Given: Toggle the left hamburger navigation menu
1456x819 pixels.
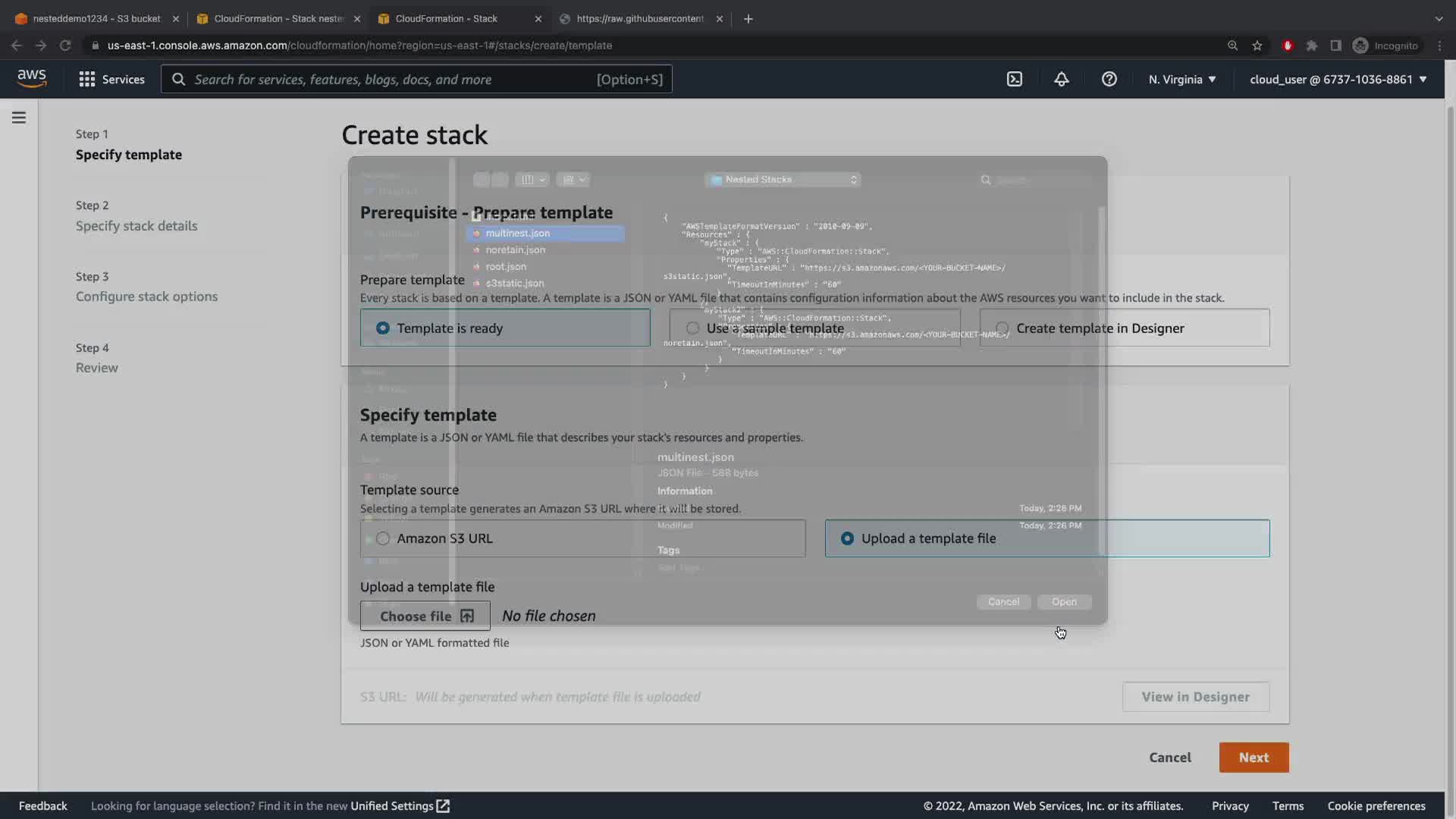Looking at the screenshot, I should [19, 118].
